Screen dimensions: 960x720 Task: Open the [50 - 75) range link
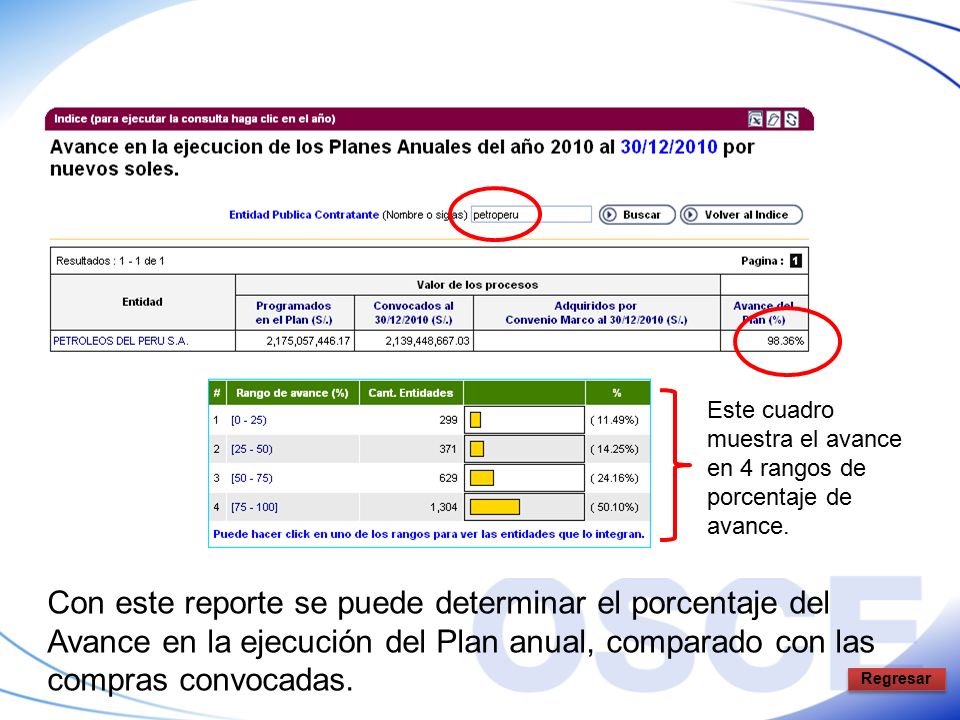tap(252, 478)
